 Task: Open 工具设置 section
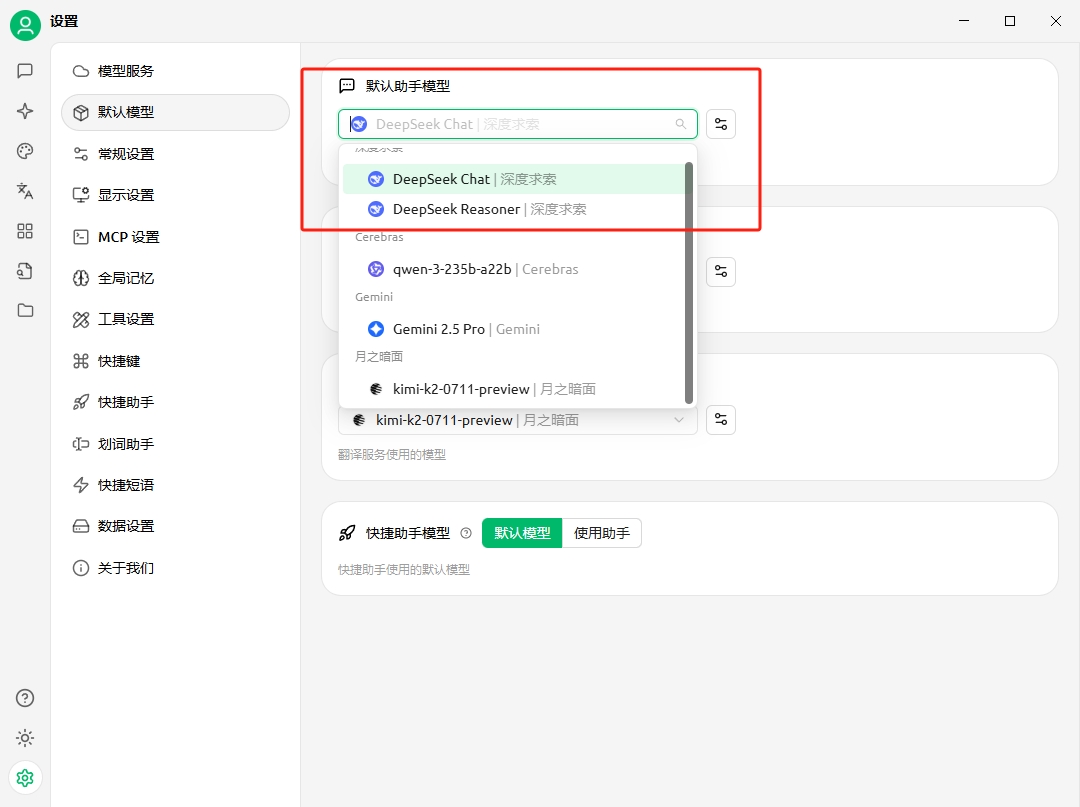pyautogui.click(x=176, y=319)
